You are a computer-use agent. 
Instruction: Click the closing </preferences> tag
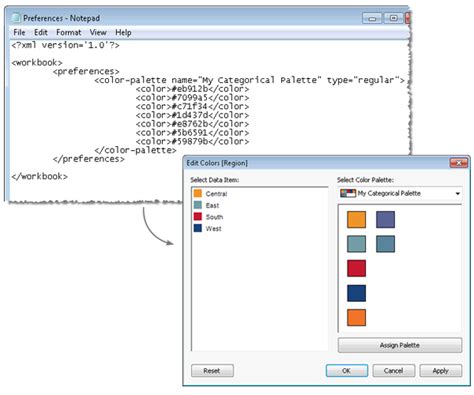[x=89, y=159]
